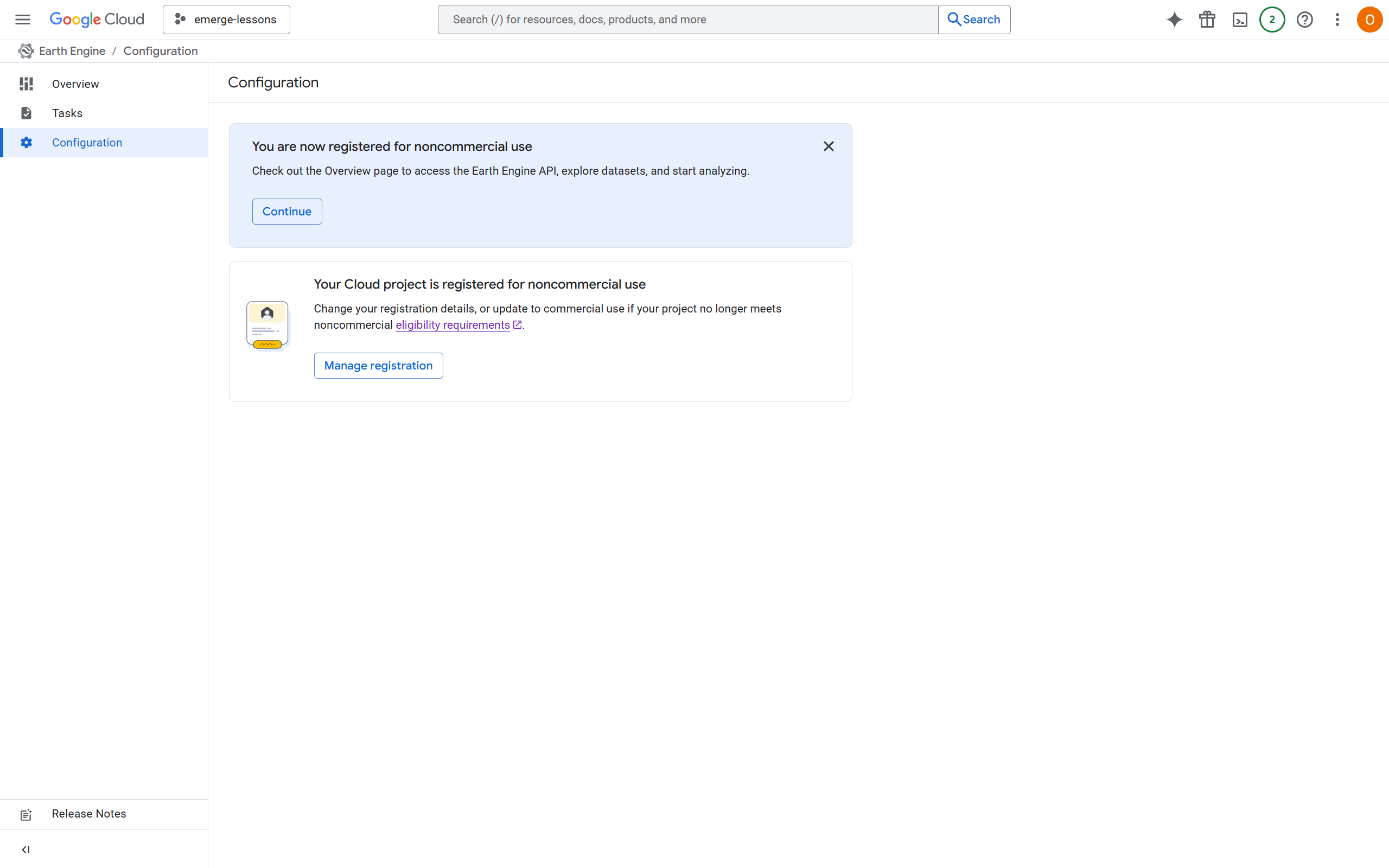Click the Continue button
This screenshot has height=868, width=1389.
pos(286,211)
